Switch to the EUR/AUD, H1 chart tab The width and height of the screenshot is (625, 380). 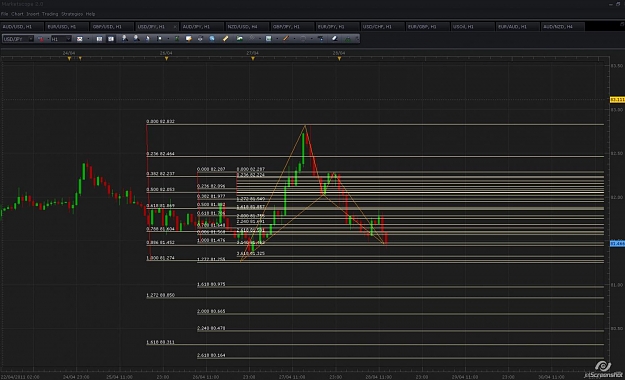click(x=517, y=27)
